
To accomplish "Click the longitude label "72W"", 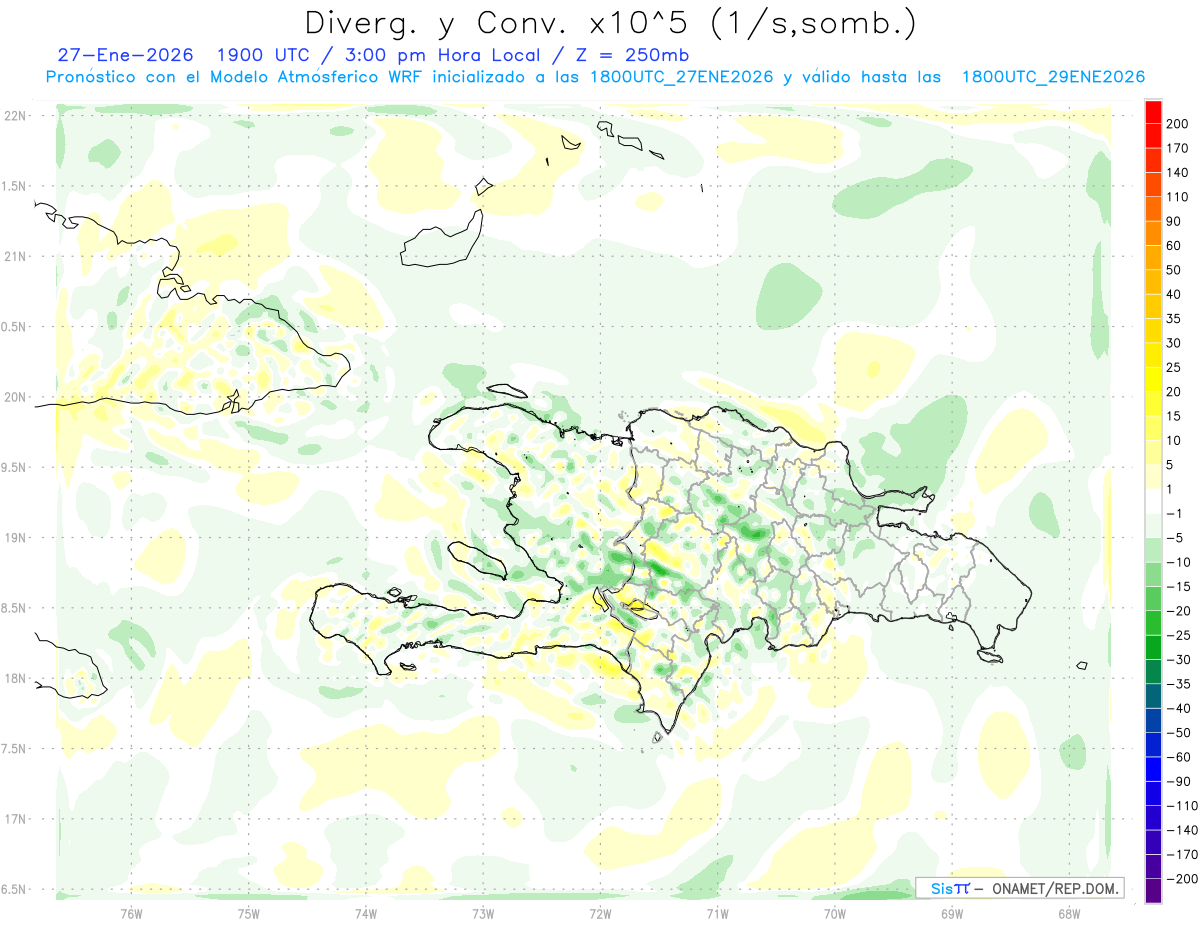I will (x=600, y=914).
